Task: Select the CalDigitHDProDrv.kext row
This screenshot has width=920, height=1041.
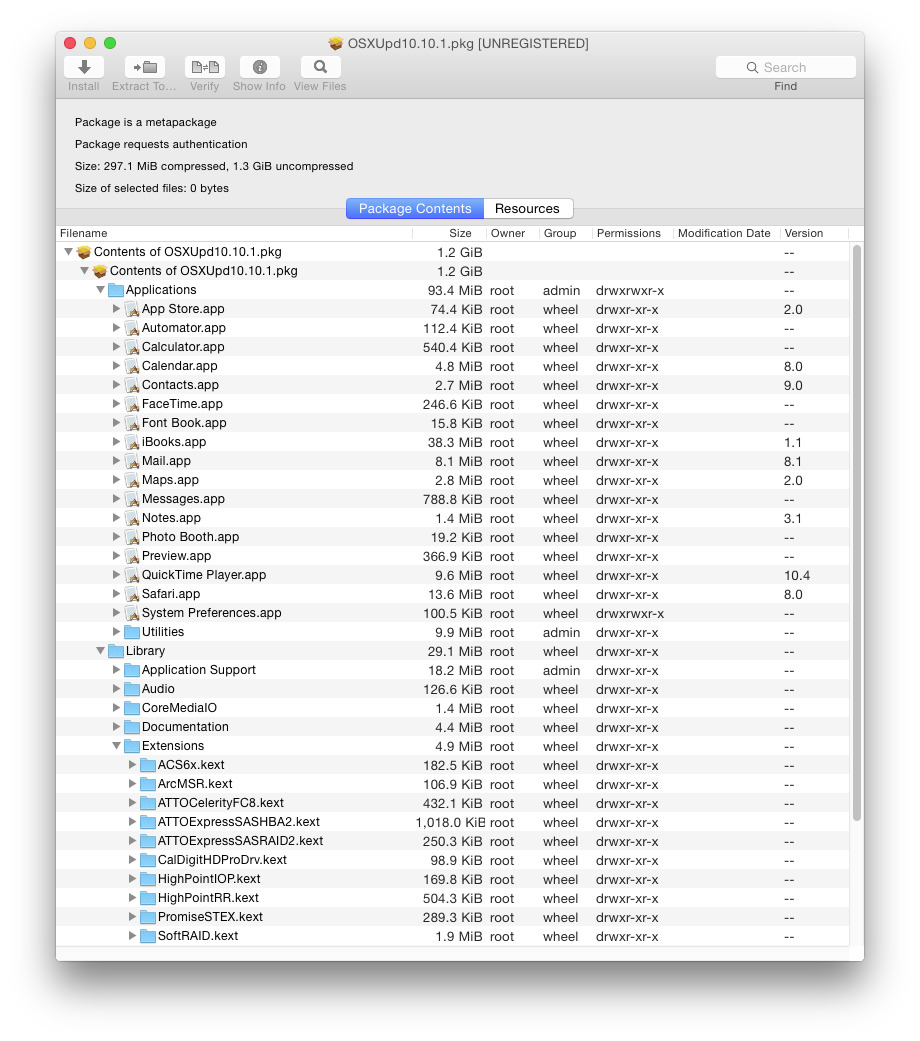Action: click(453, 860)
